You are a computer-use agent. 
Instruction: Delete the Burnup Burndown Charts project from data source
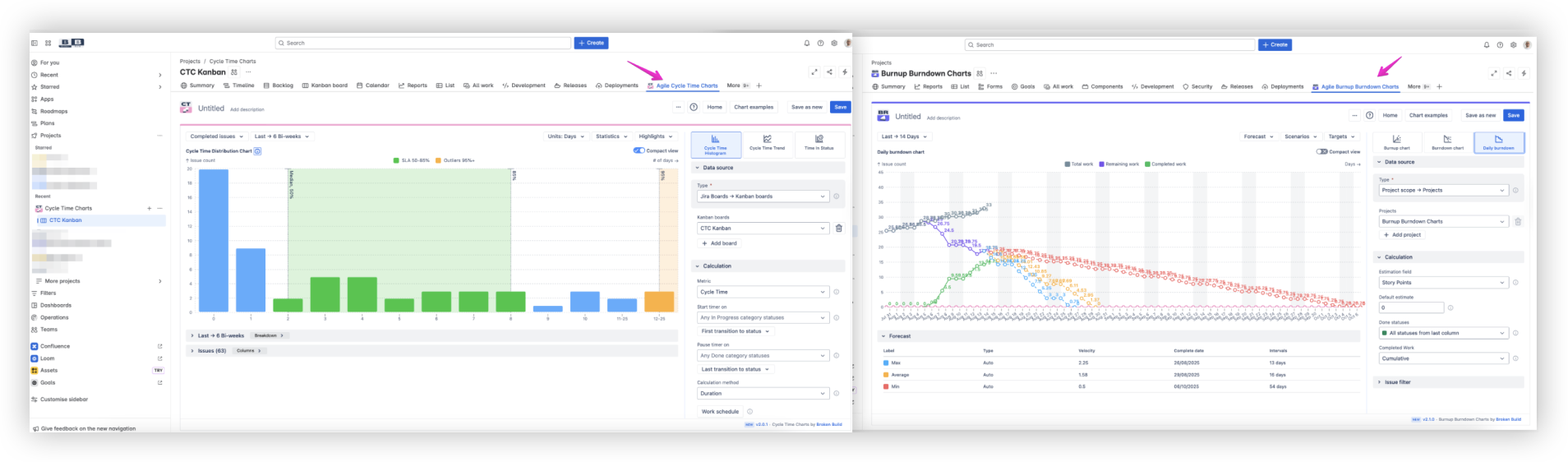click(1518, 221)
